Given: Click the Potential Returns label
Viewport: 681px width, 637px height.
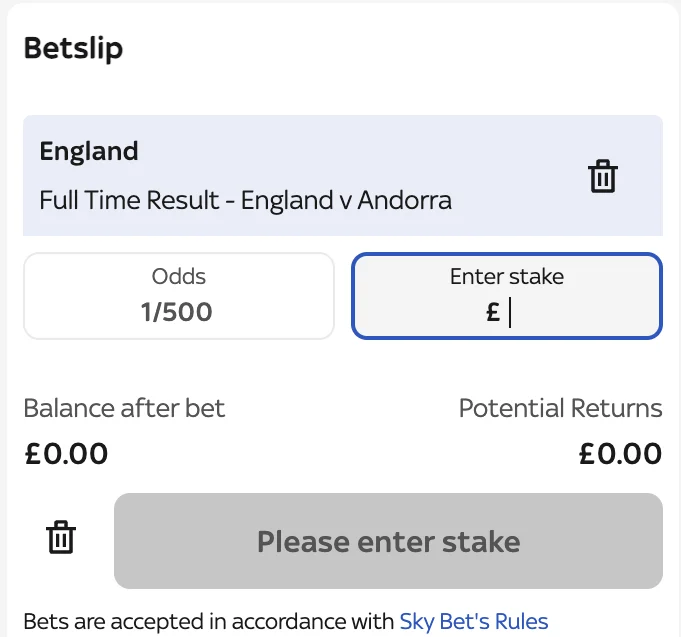Looking at the screenshot, I should [x=560, y=408].
